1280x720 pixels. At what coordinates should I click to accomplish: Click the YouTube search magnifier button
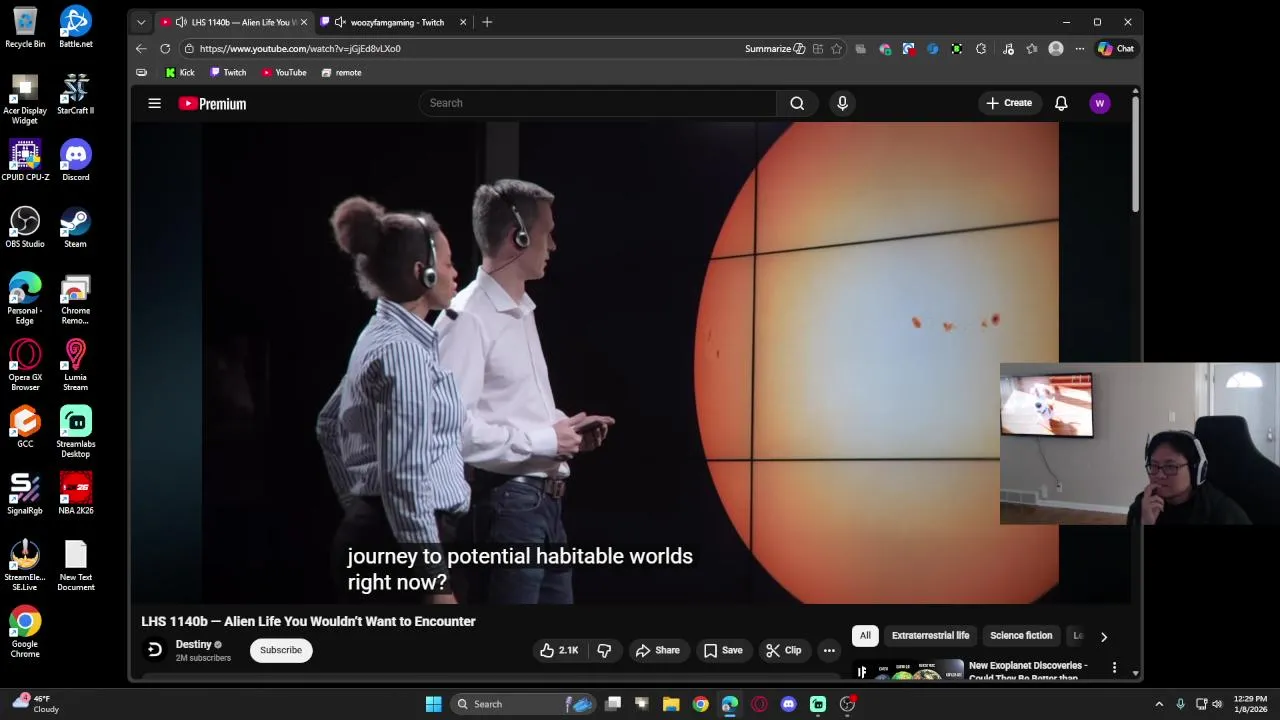(797, 103)
